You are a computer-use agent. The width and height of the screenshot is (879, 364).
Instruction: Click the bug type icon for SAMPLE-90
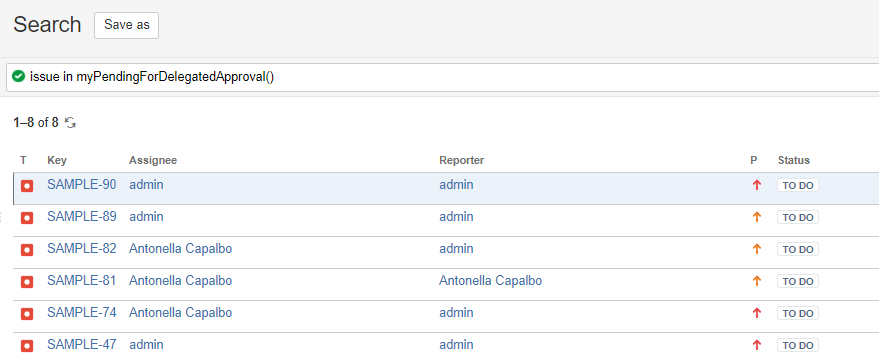tap(26, 186)
